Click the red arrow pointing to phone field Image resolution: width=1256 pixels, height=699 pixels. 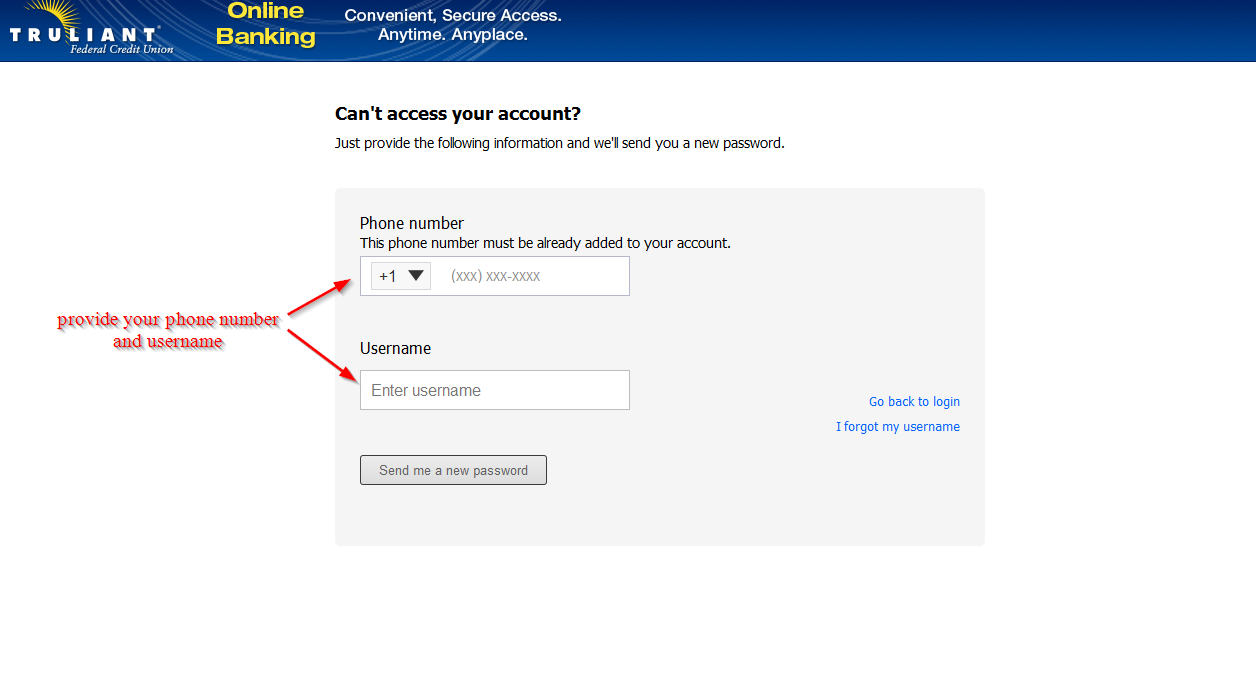[x=319, y=298]
